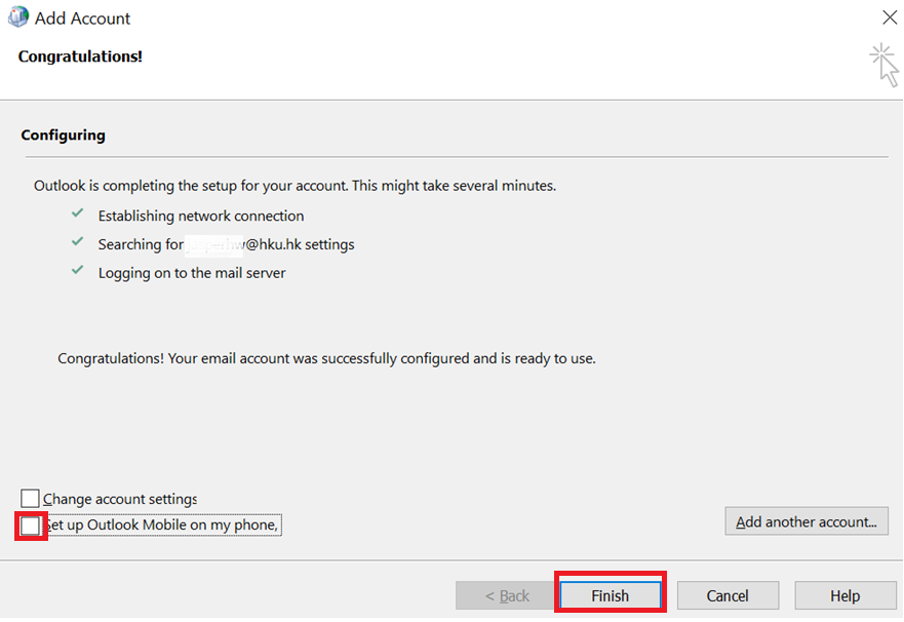
Task: Click the Finish button
Action: 610,594
